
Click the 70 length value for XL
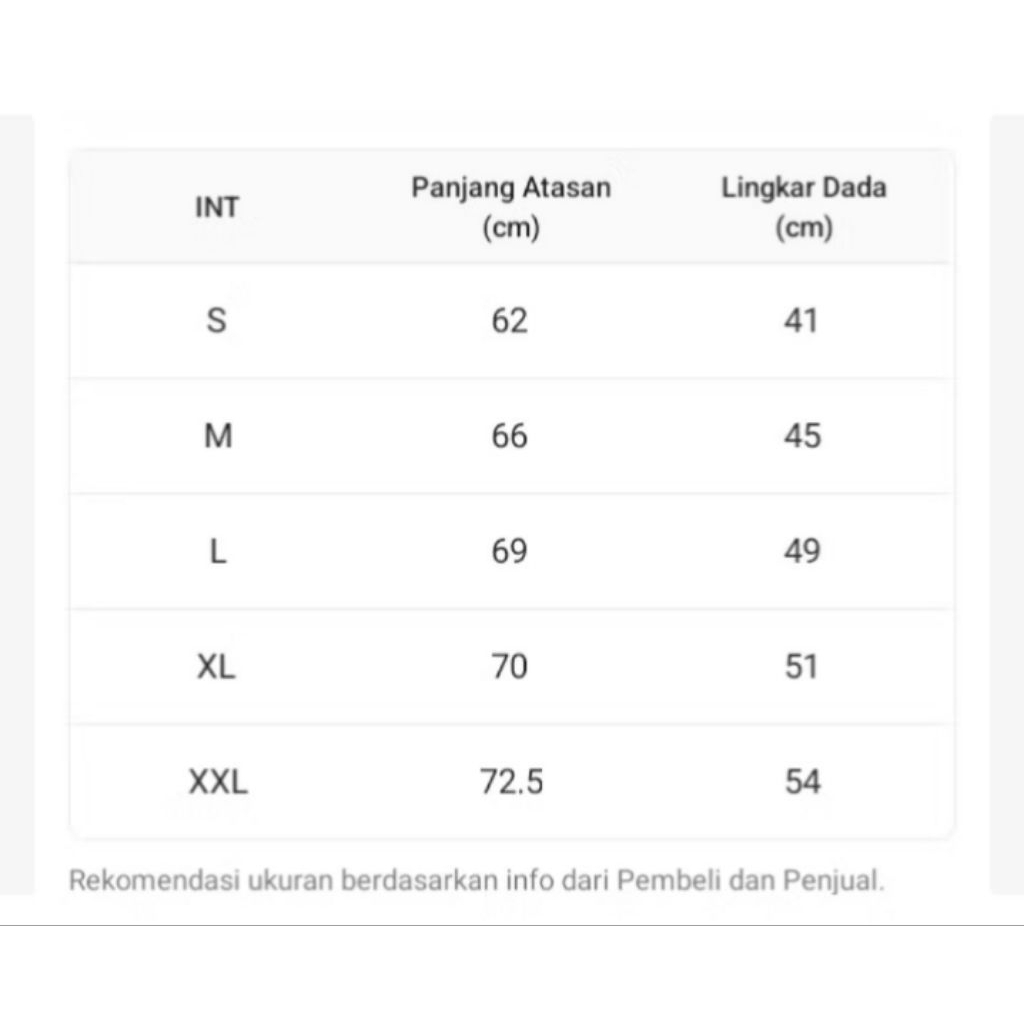click(x=510, y=666)
